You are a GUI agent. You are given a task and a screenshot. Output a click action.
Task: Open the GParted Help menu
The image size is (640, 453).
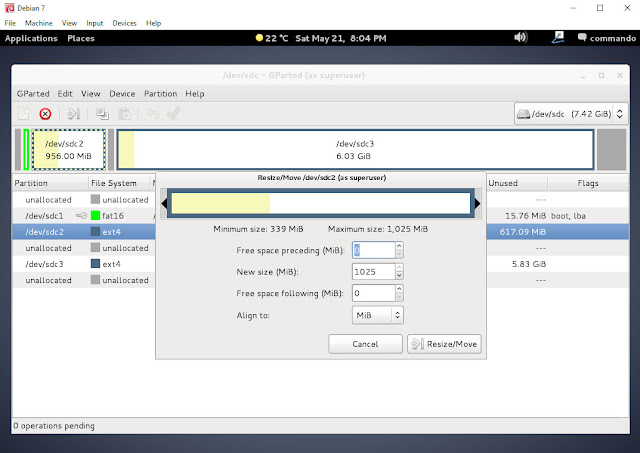click(195, 93)
